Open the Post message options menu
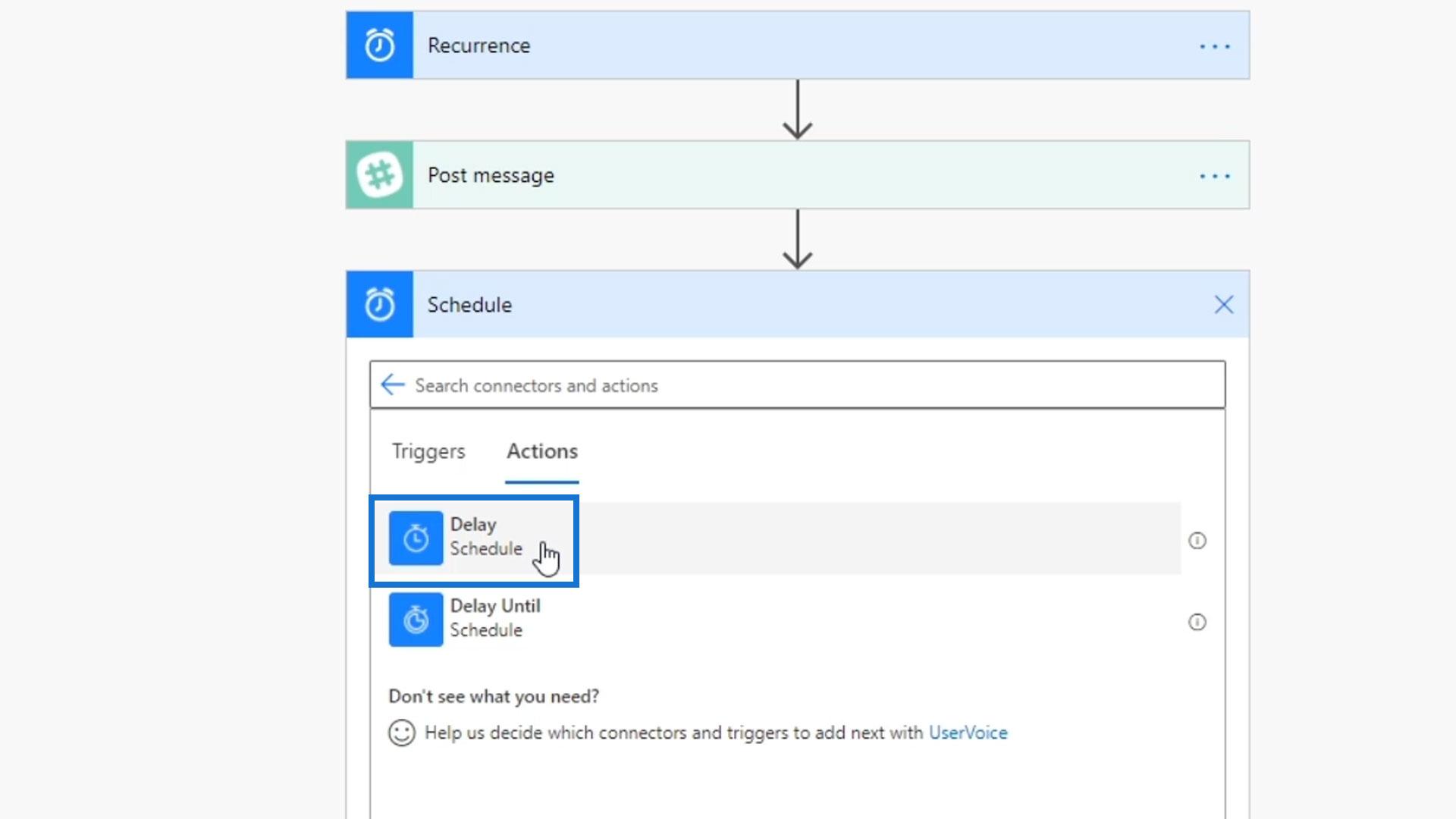The image size is (1456, 819). (x=1215, y=176)
